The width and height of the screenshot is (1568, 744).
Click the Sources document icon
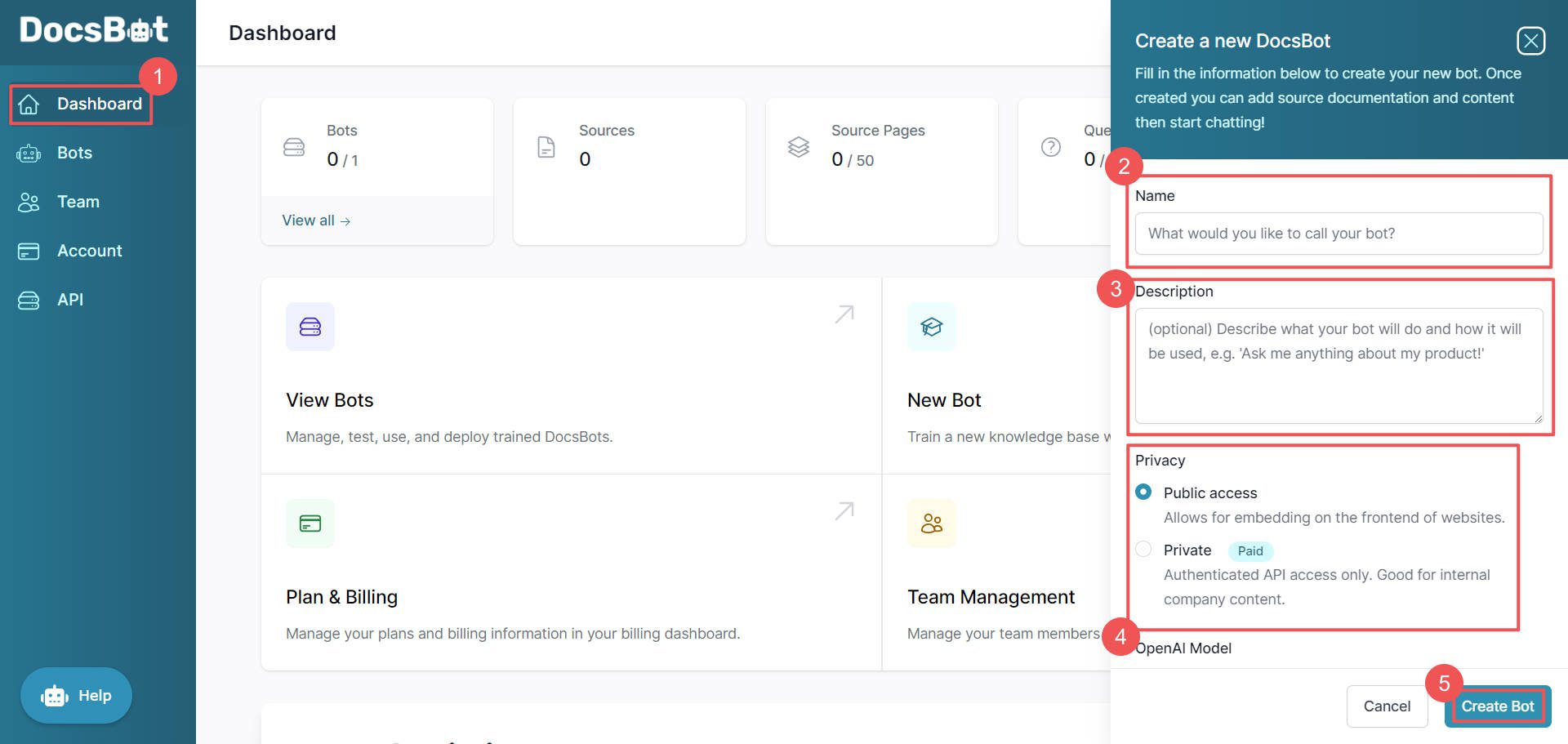[546, 147]
